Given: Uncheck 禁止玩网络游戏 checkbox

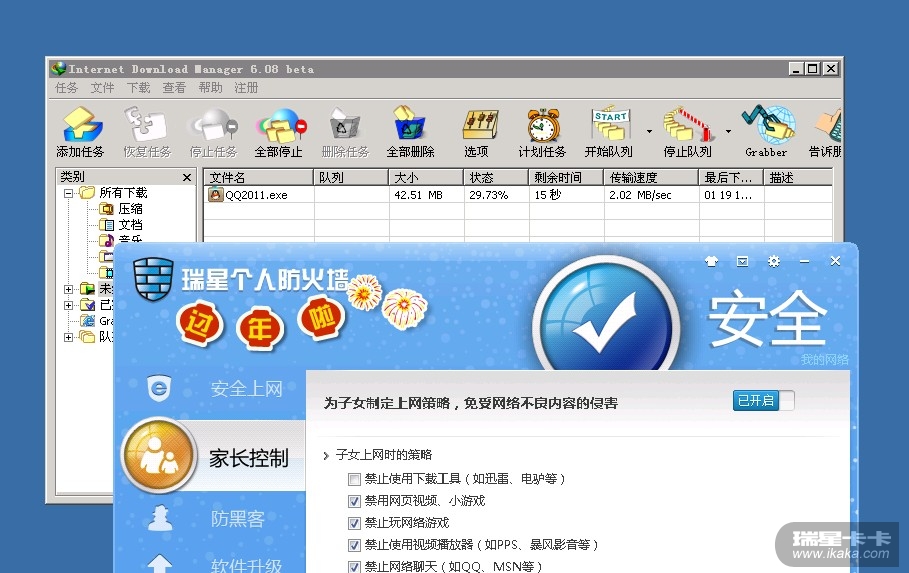Looking at the screenshot, I should tap(354, 523).
